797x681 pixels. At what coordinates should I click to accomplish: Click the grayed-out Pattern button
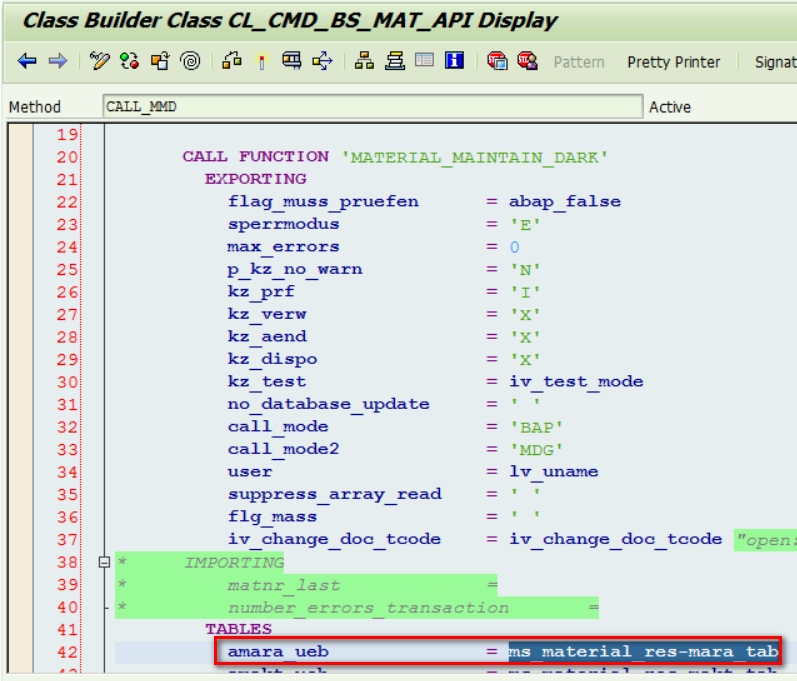point(579,62)
